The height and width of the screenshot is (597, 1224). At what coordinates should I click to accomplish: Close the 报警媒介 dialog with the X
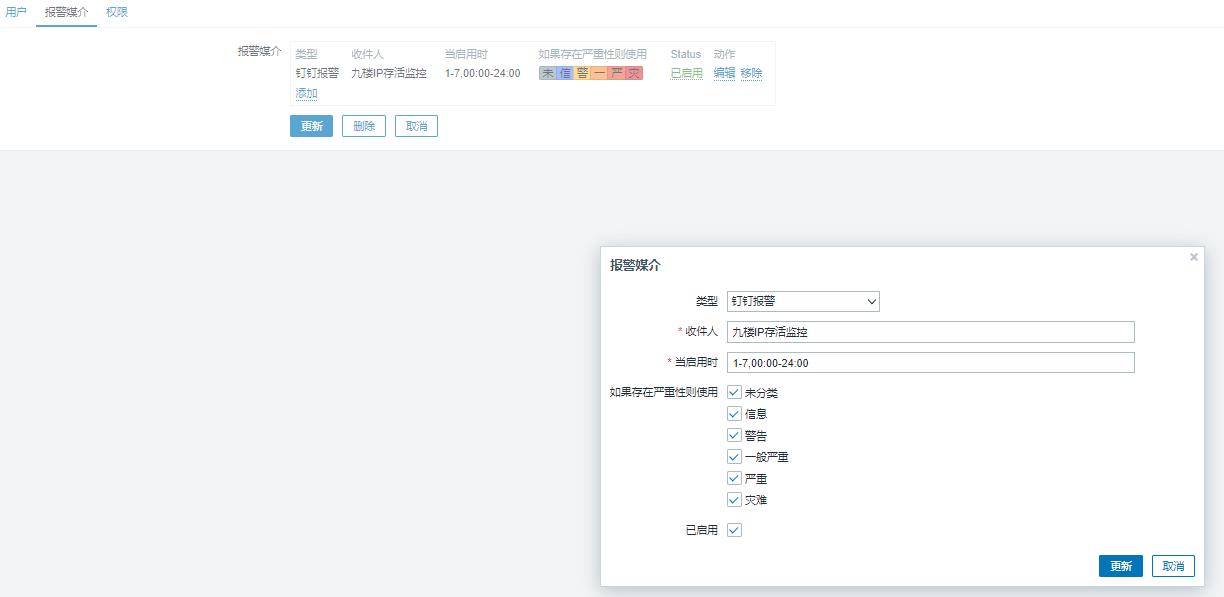(x=1193, y=257)
